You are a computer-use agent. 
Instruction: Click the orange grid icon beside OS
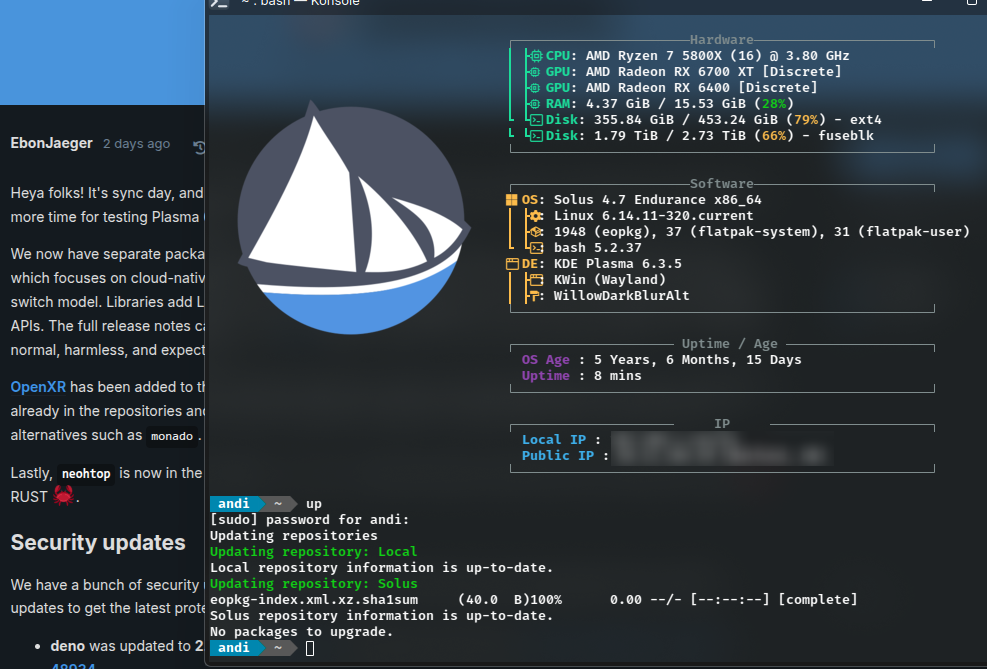point(512,200)
